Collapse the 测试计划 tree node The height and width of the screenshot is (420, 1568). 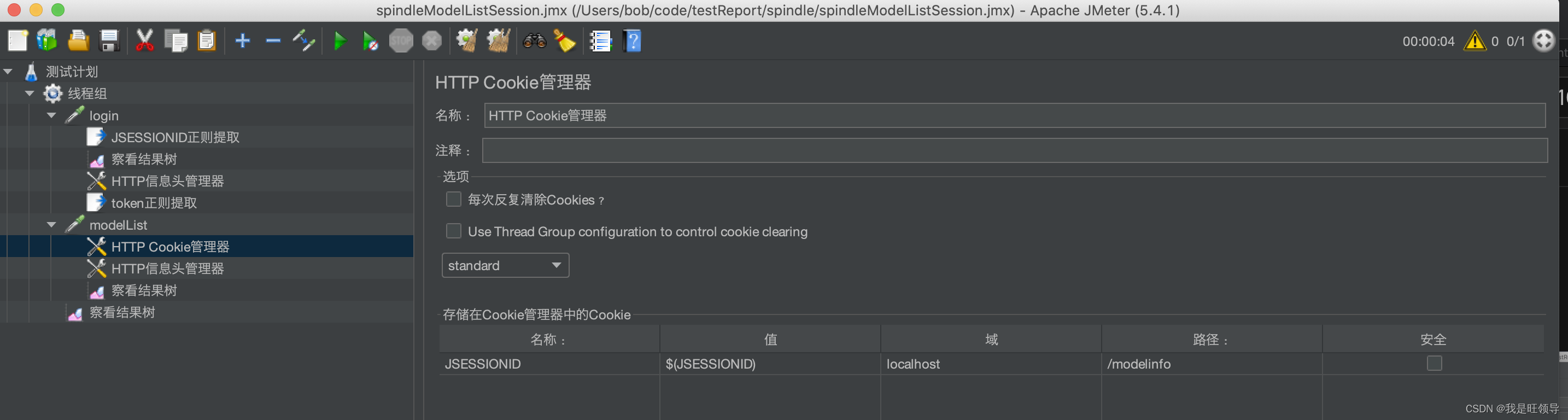(8, 72)
